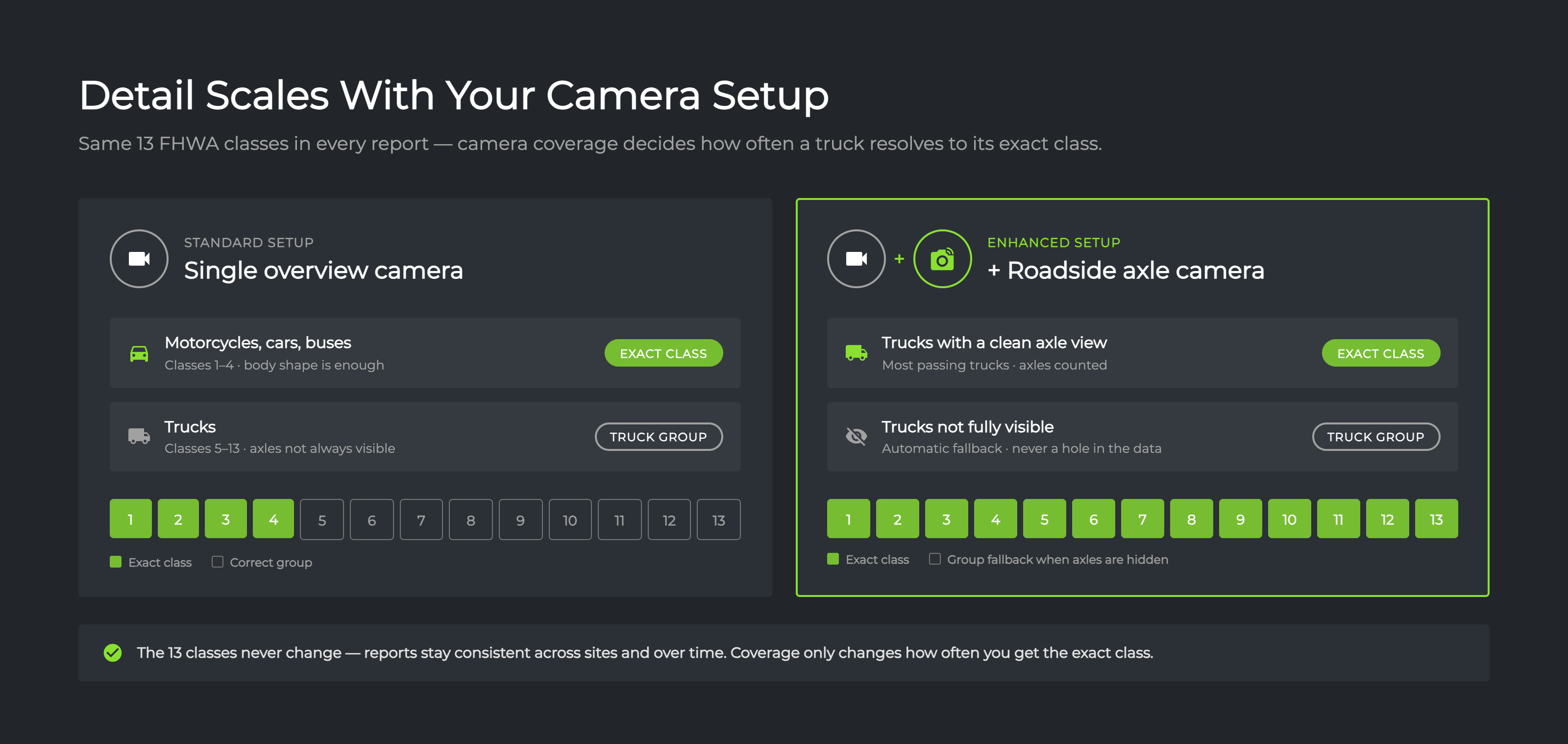Viewport: 1568px width, 744px height.
Task: Select outlined class 12 tile in Standard Setup
Action: 669,520
